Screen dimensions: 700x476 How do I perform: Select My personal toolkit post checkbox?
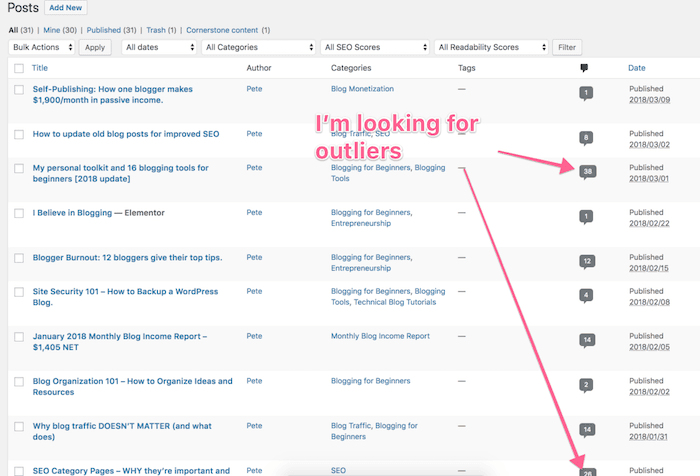[19, 168]
